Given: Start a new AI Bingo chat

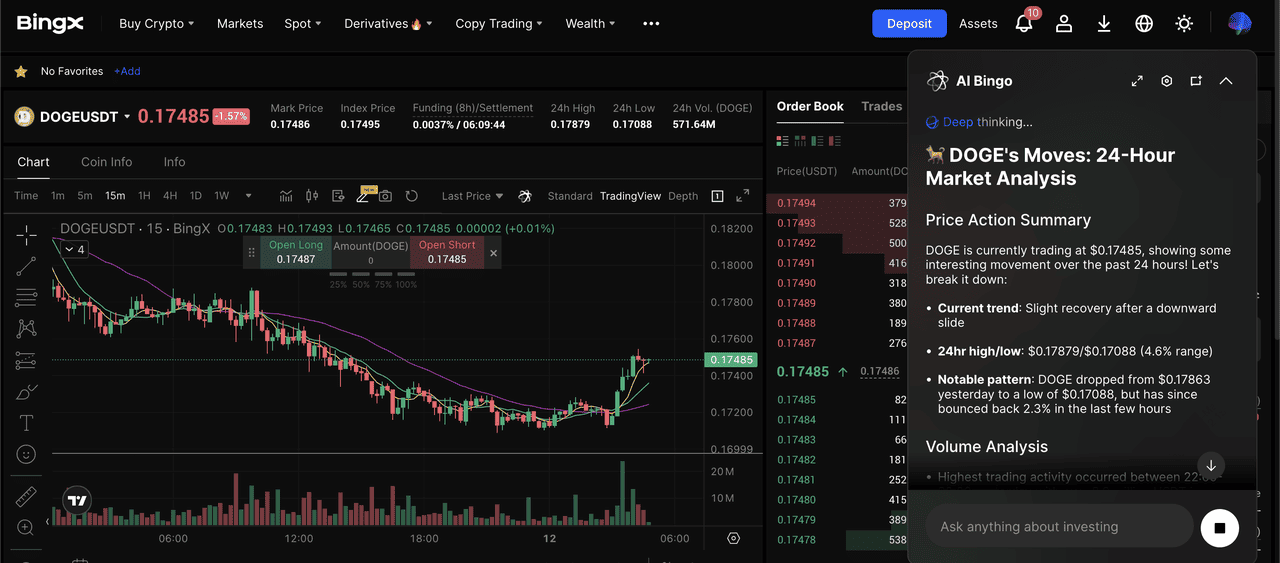Looking at the screenshot, I should (1196, 81).
